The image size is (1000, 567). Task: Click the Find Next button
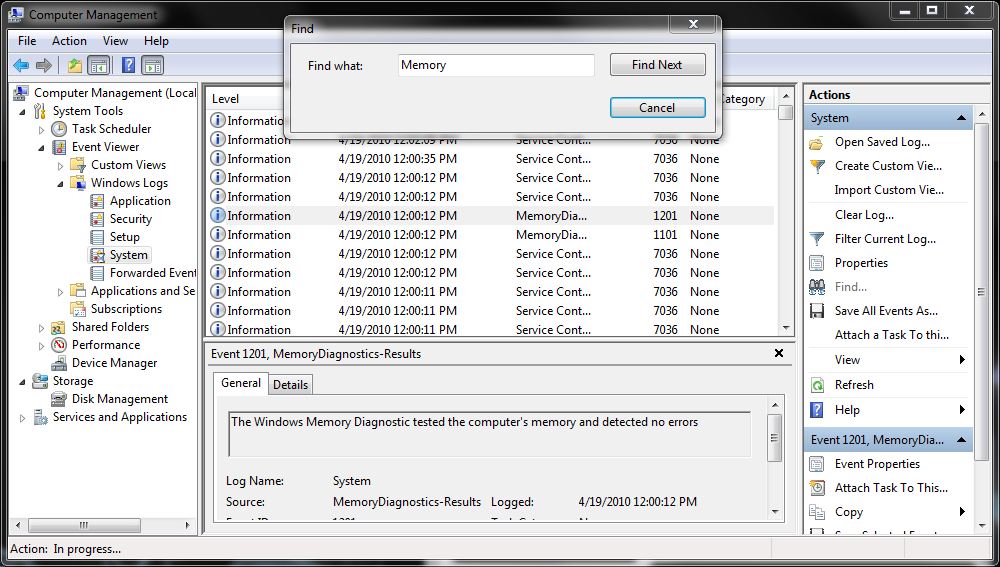pos(657,65)
